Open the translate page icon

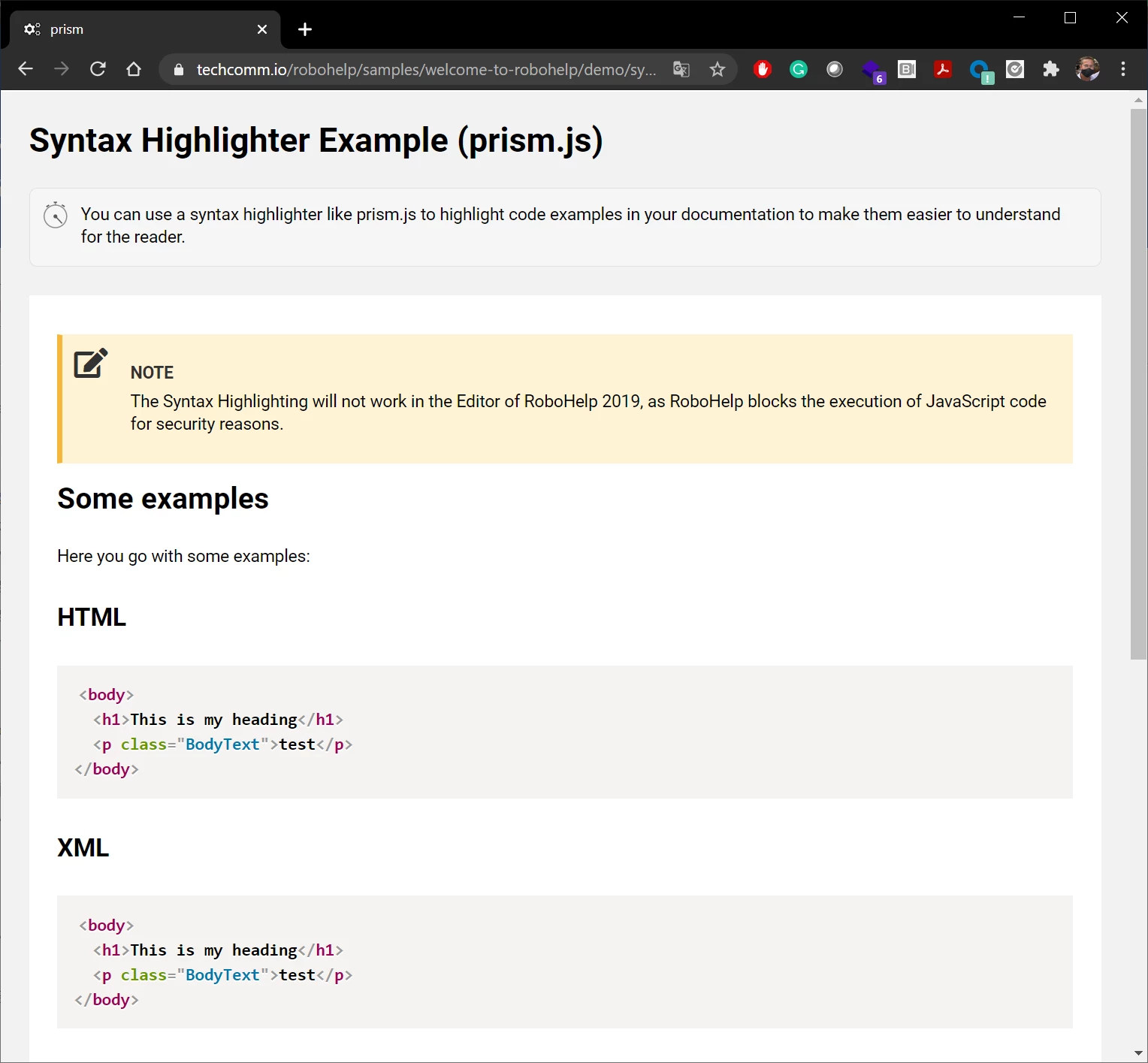coord(681,69)
